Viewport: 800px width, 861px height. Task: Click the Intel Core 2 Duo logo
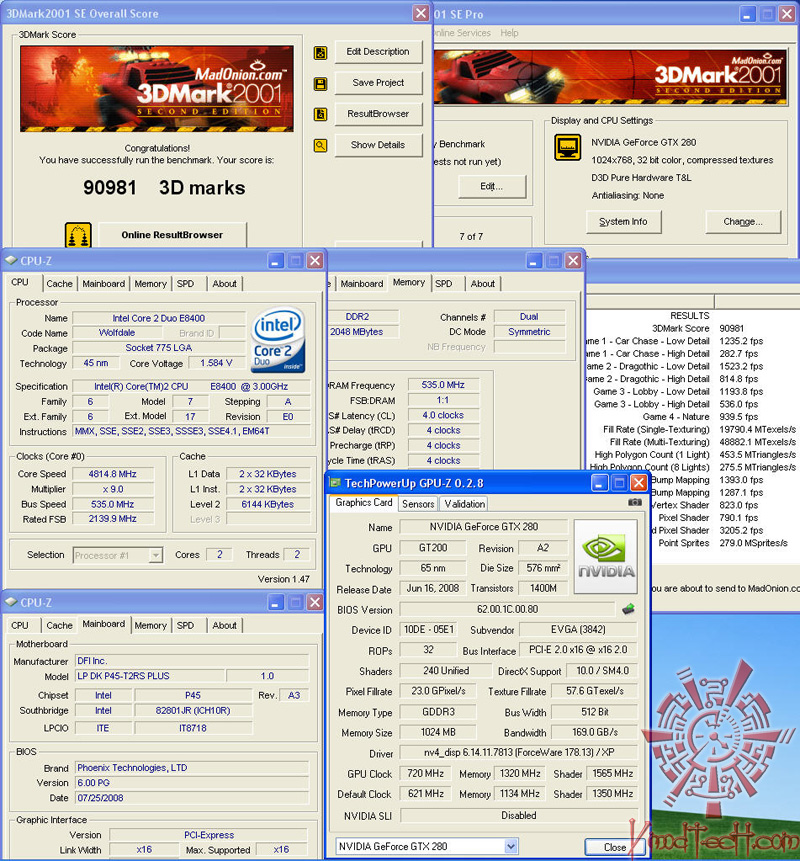(x=278, y=340)
